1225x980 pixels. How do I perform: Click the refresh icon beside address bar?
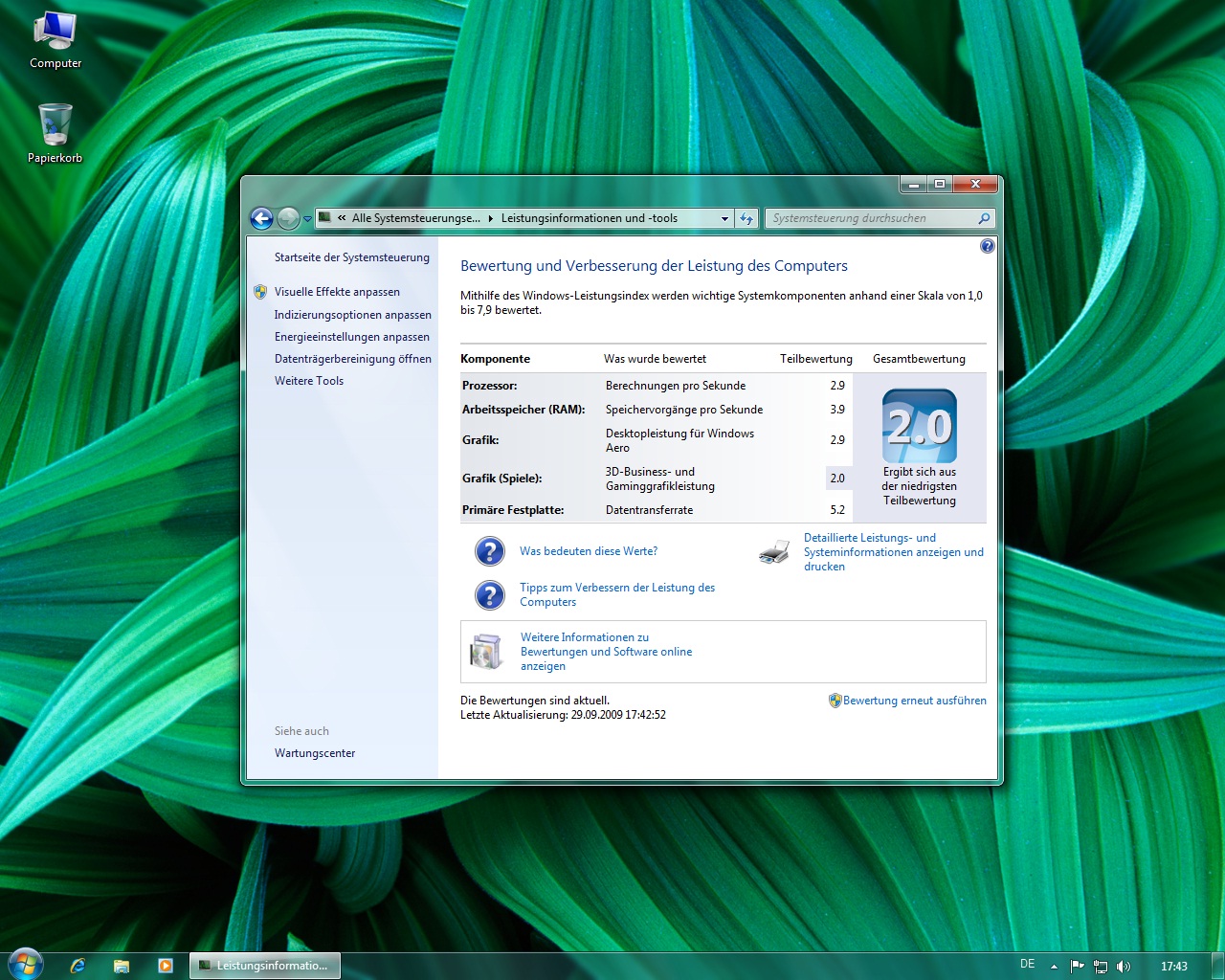pyautogui.click(x=746, y=218)
